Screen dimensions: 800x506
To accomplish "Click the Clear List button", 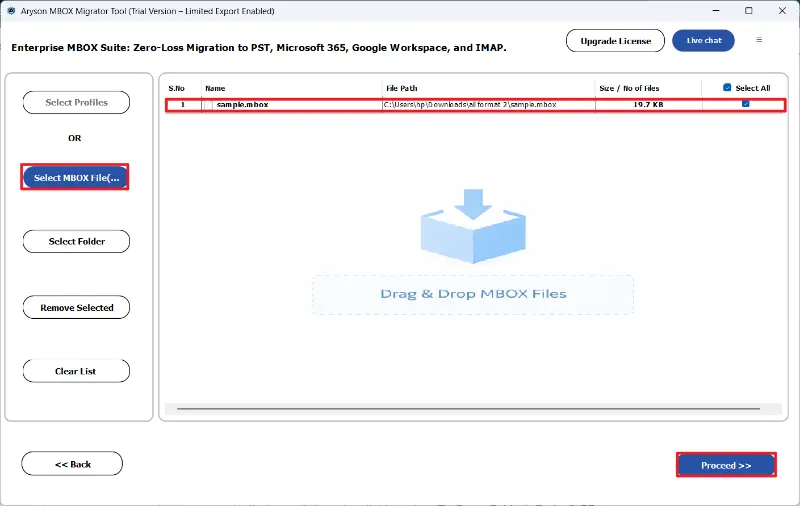I will pos(76,371).
